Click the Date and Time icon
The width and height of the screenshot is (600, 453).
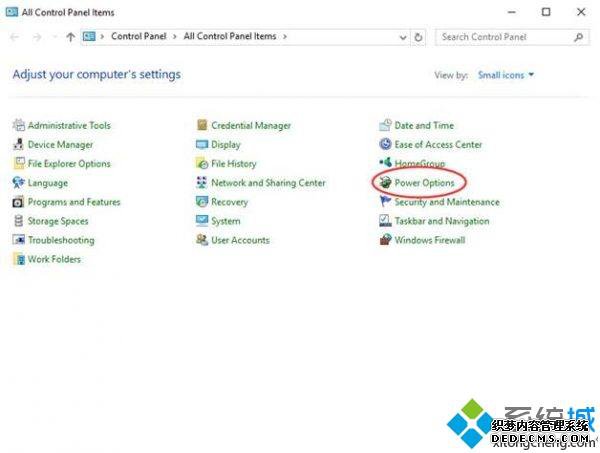[x=385, y=125]
